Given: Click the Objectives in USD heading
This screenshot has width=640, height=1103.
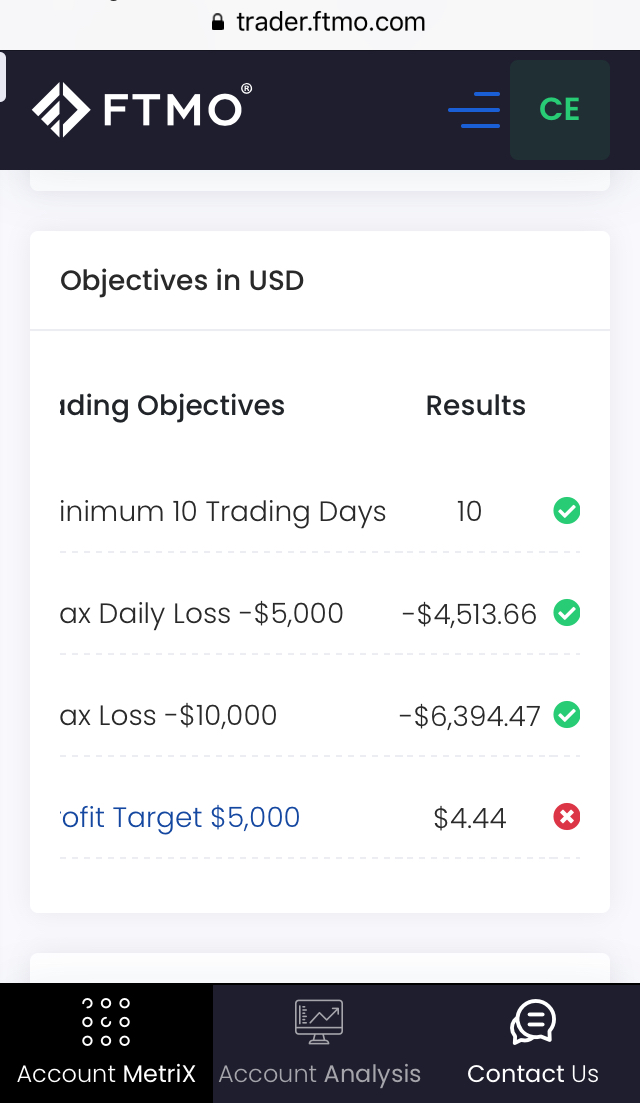Looking at the screenshot, I should point(182,281).
